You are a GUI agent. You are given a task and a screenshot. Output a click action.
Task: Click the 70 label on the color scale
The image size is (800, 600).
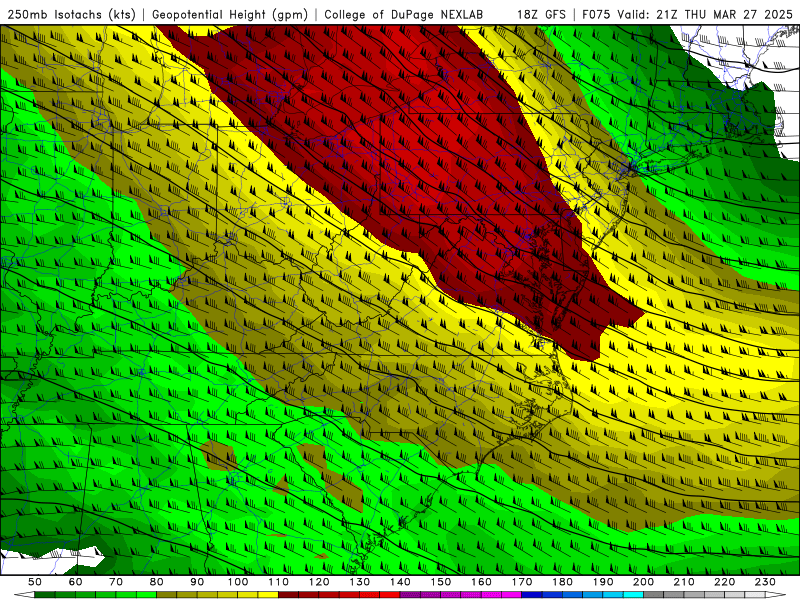tap(116, 582)
